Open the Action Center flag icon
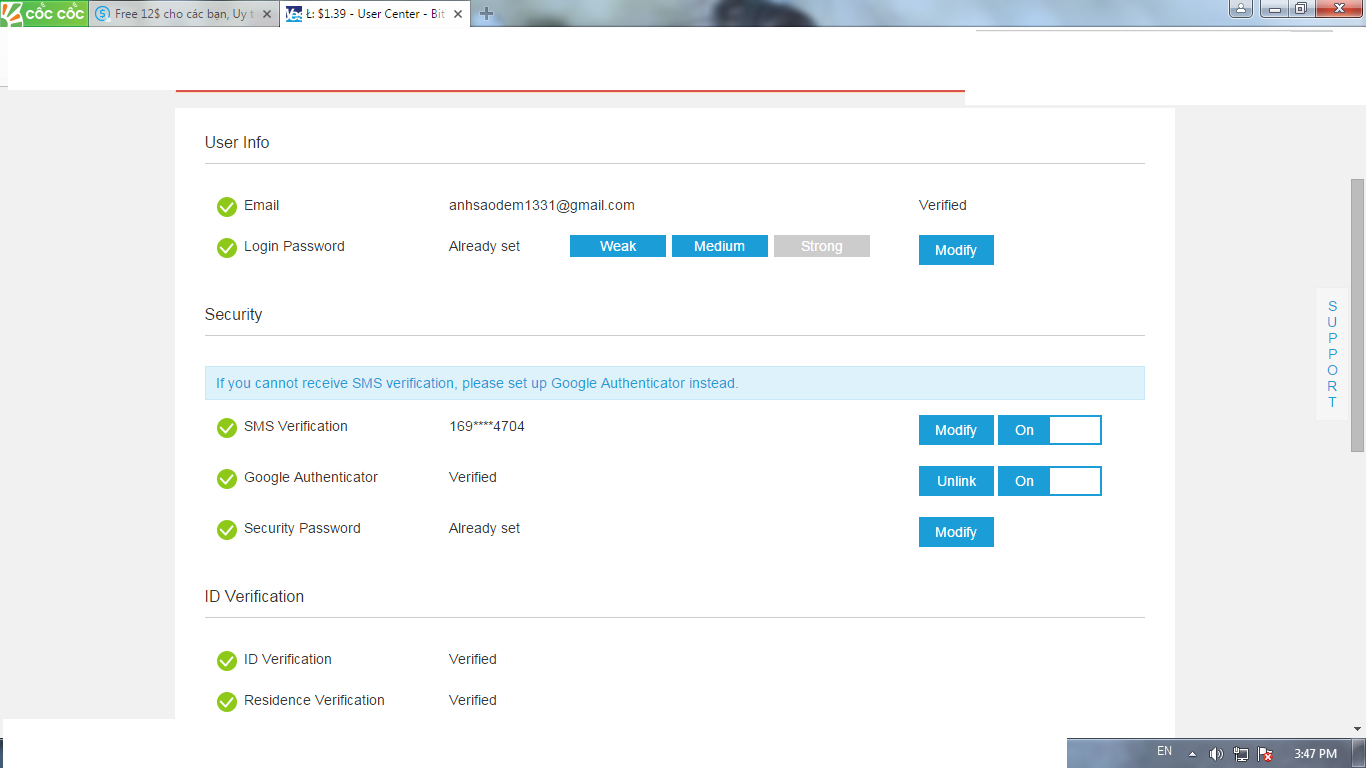 coord(1265,754)
